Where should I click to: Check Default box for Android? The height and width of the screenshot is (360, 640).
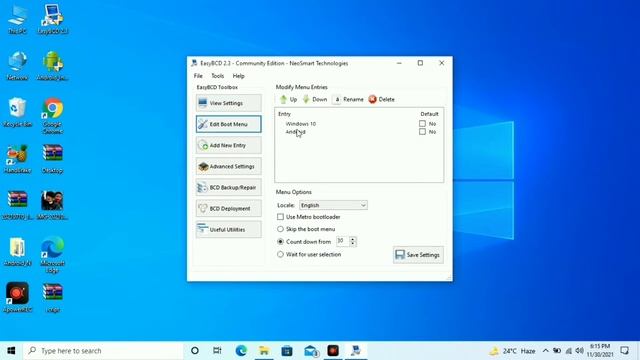422,132
